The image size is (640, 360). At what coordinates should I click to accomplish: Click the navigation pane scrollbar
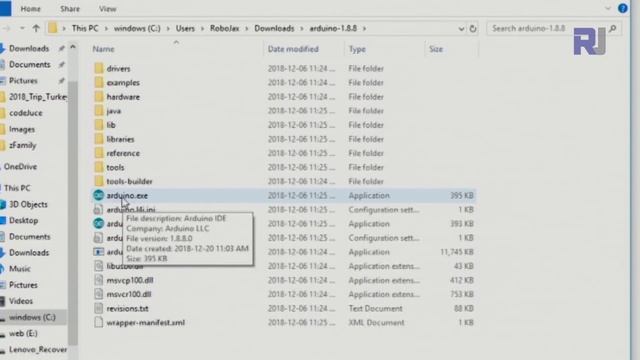coord(73,212)
